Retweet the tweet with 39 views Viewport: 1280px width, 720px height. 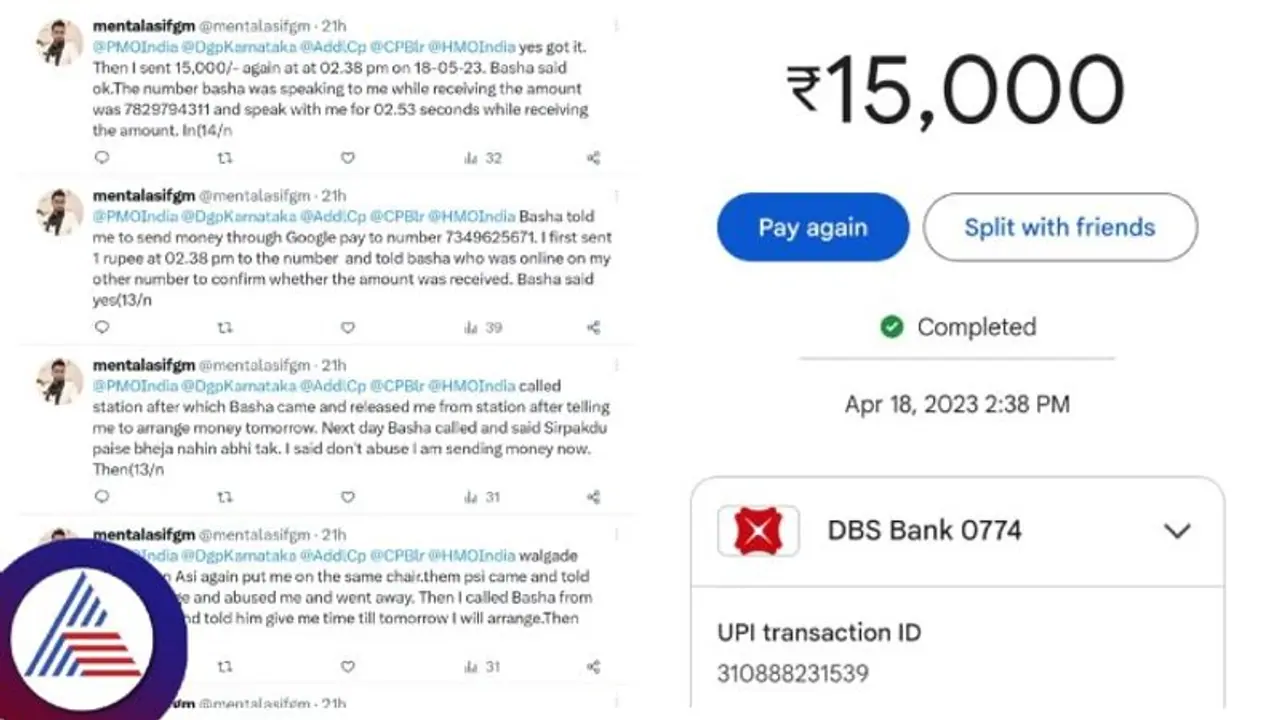[226, 327]
